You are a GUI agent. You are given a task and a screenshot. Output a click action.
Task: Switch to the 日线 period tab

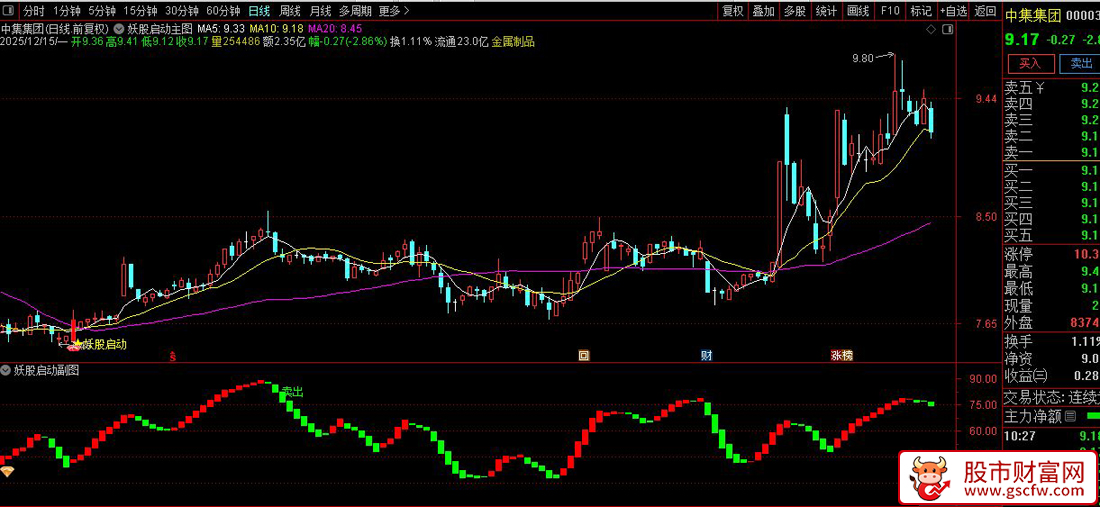point(259,11)
